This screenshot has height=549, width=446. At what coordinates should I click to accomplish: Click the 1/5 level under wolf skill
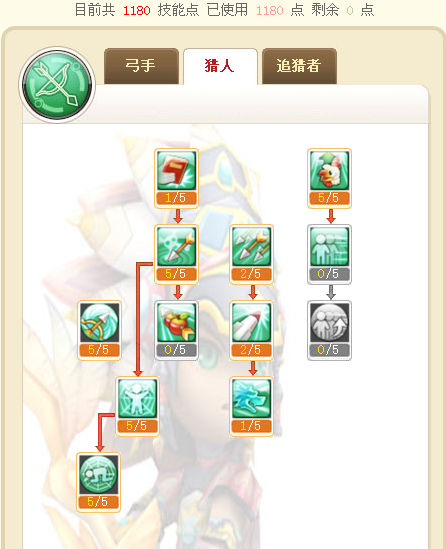coord(251,426)
